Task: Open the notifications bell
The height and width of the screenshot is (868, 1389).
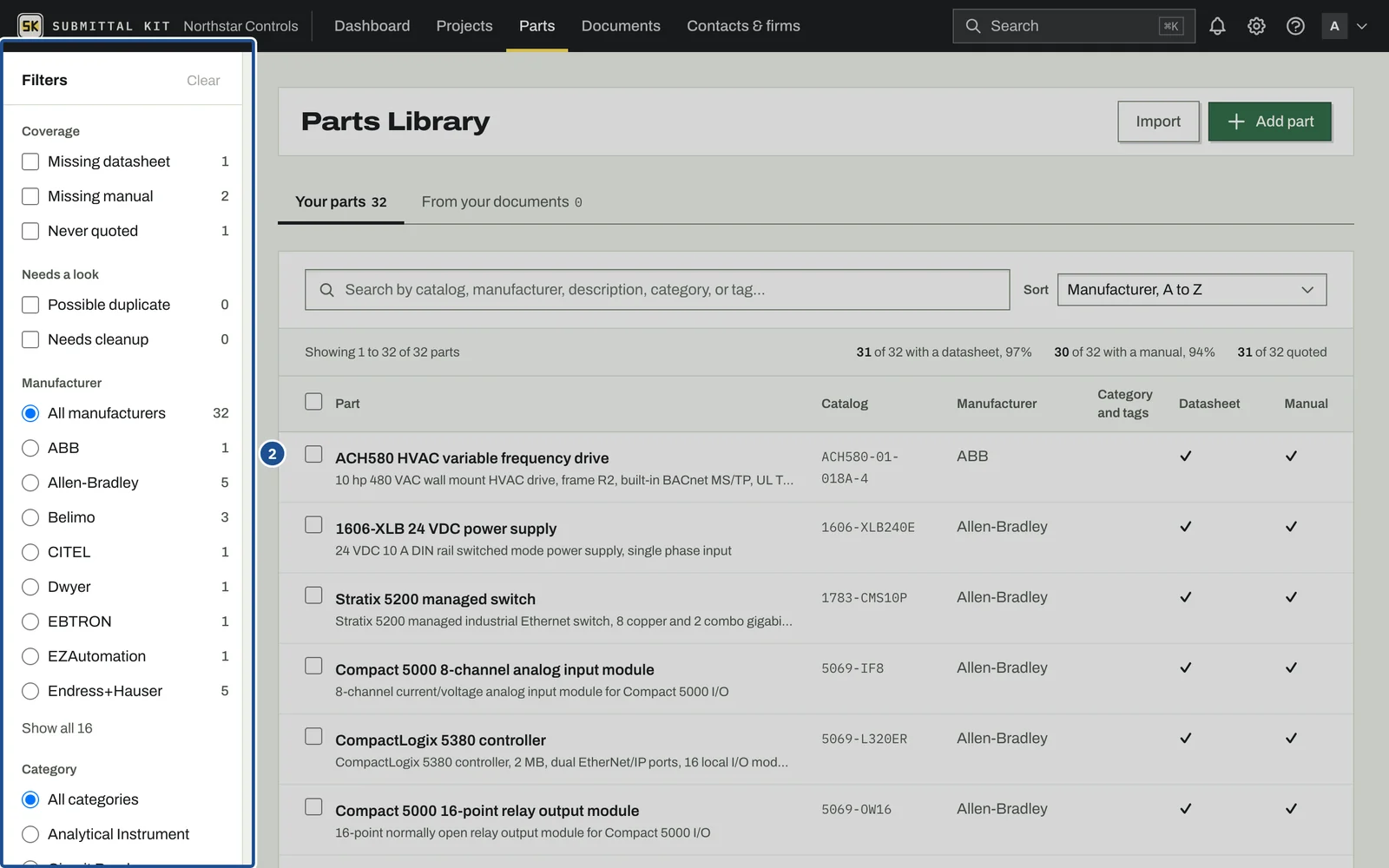Action: point(1217,26)
